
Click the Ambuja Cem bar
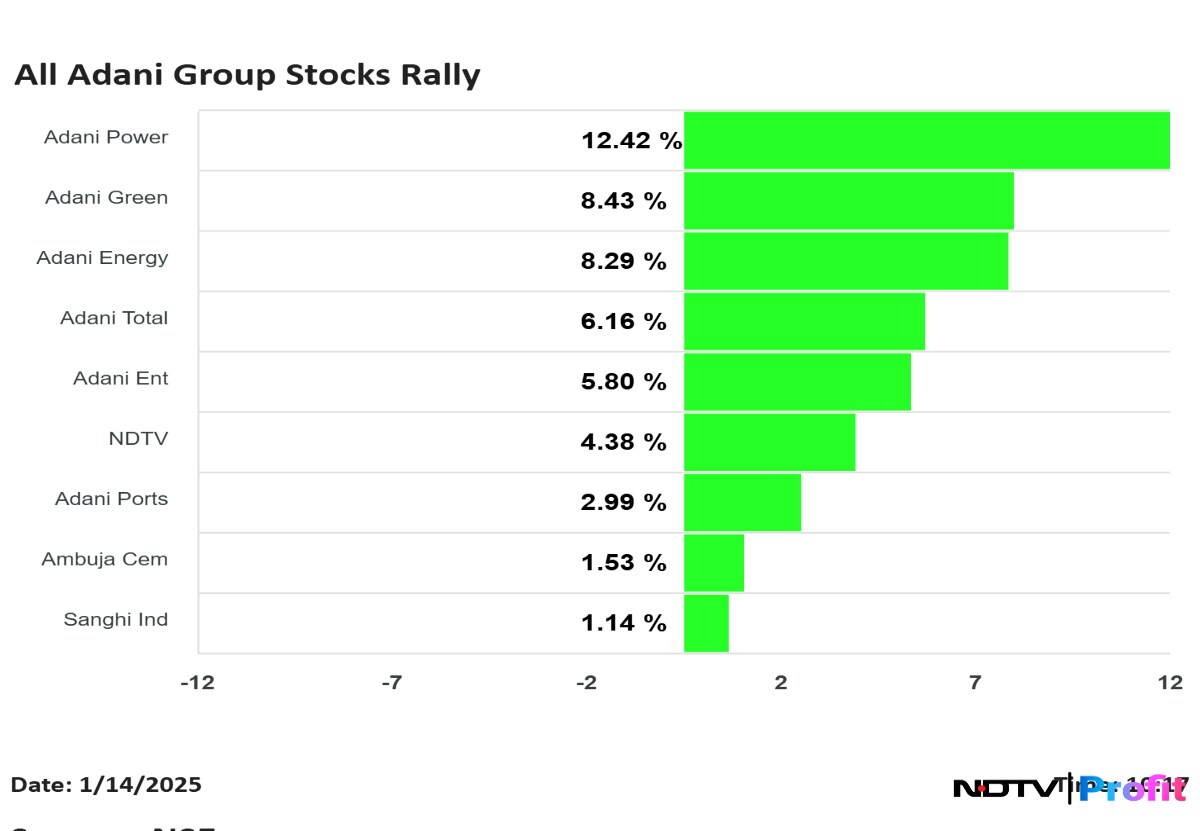pos(714,563)
